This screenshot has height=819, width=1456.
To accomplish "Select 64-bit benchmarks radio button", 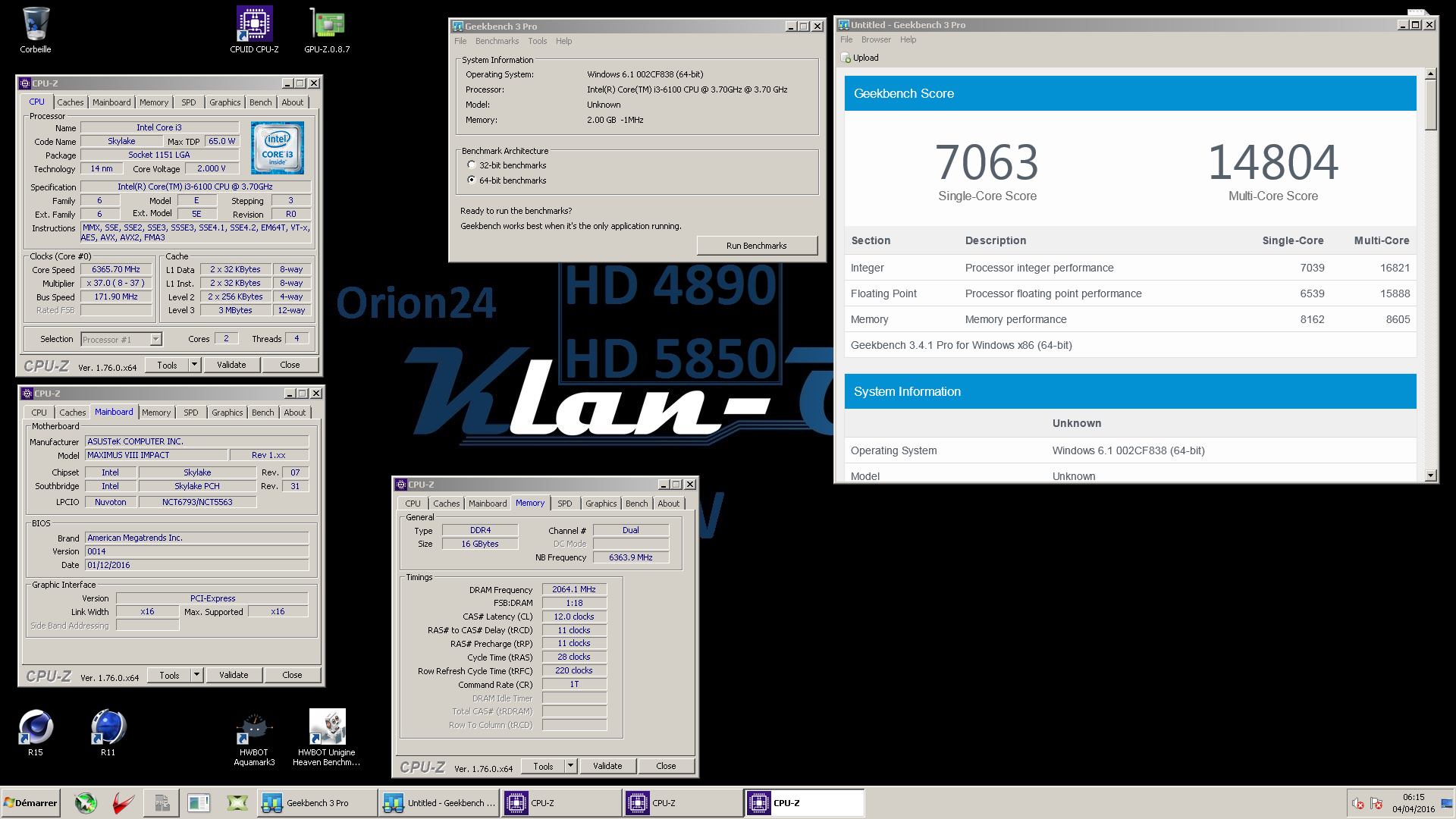I will (x=472, y=180).
